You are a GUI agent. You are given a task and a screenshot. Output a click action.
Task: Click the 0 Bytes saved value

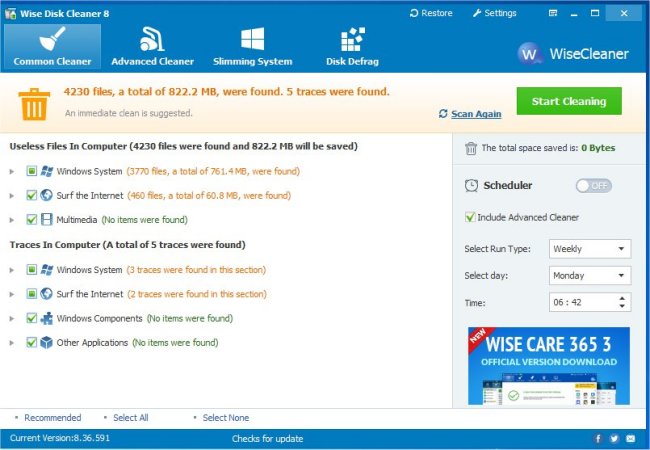(x=598, y=148)
